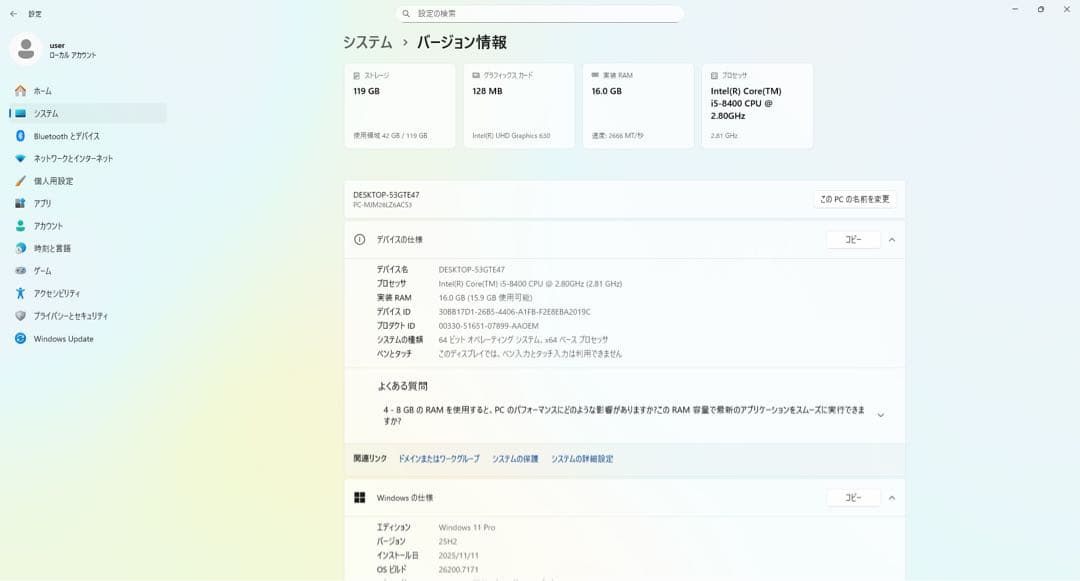The image size is (1080, 581).
Task: Copy the デバイスの仕様 details
Action: coord(852,239)
